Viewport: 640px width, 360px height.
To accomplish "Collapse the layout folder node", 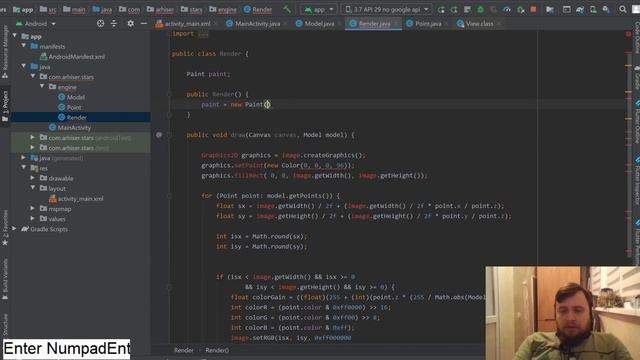I will coord(33,188).
